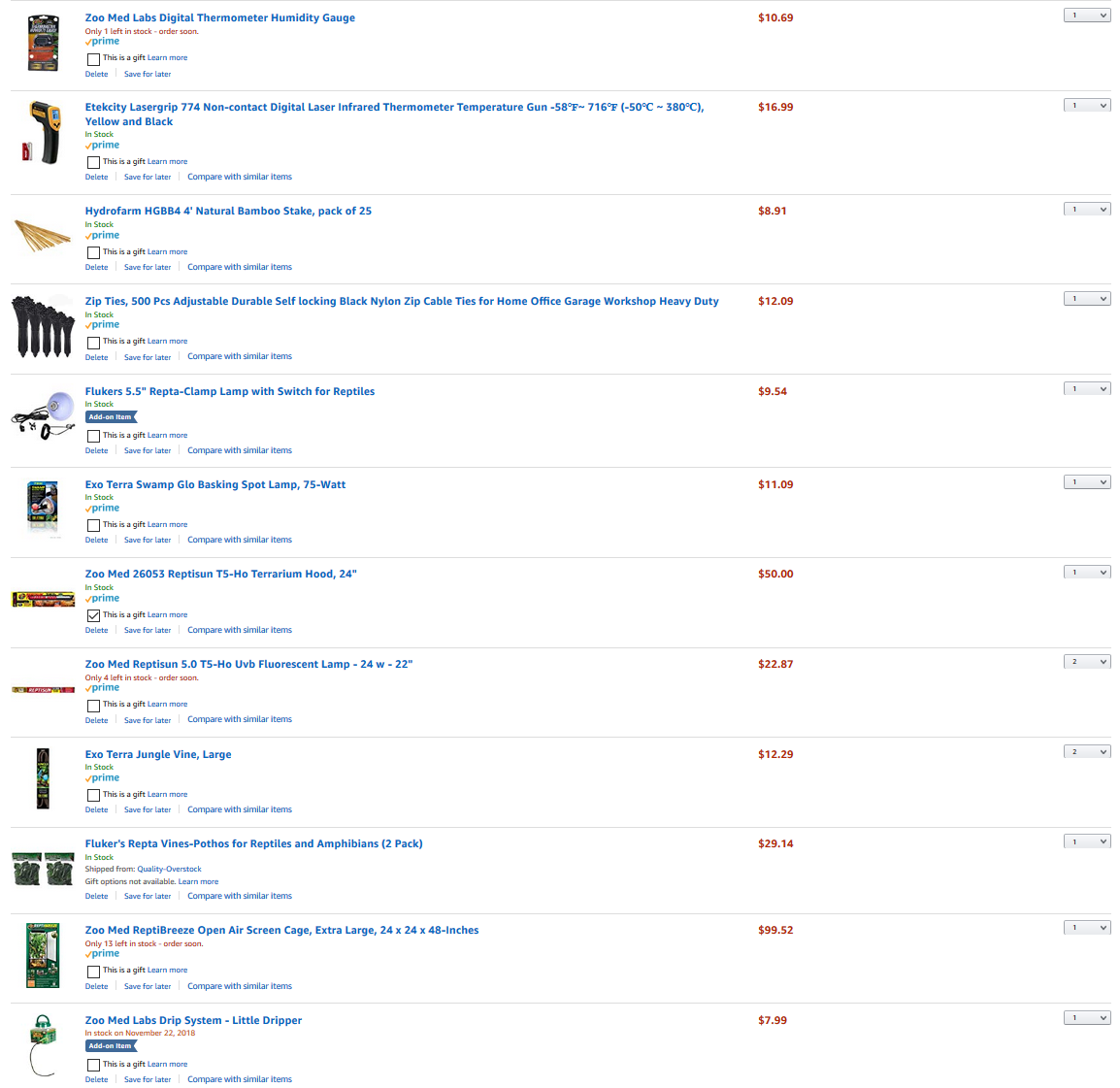Expand quantity selector for Etekcity Lasergrip thermometer

pos(1086,106)
